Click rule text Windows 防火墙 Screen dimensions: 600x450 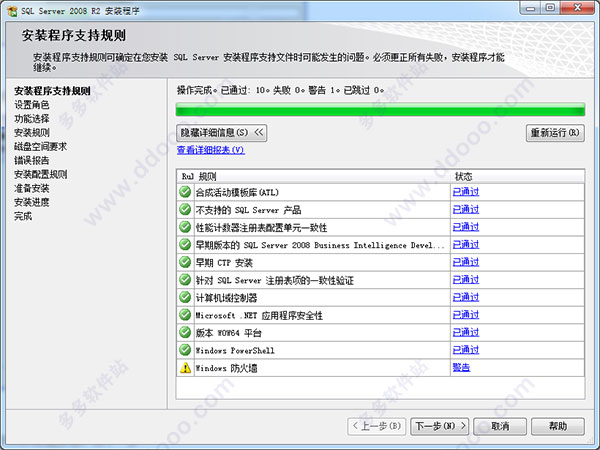(x=227, y=368)
